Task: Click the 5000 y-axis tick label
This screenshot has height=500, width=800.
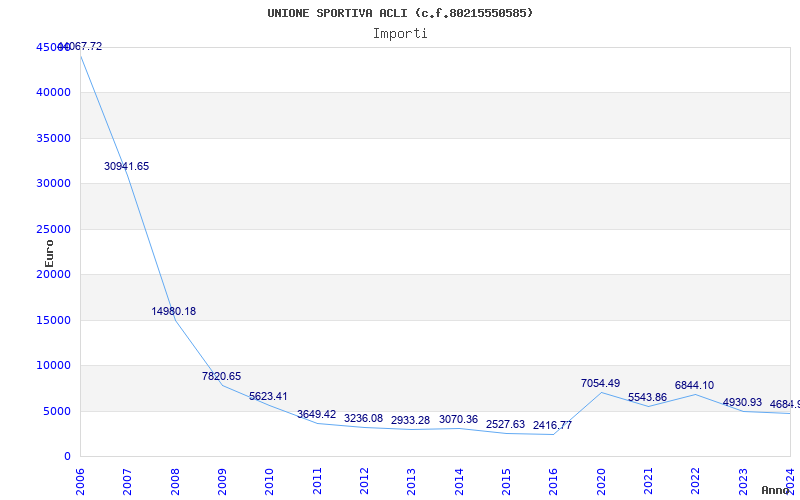Action: [57, 411]
